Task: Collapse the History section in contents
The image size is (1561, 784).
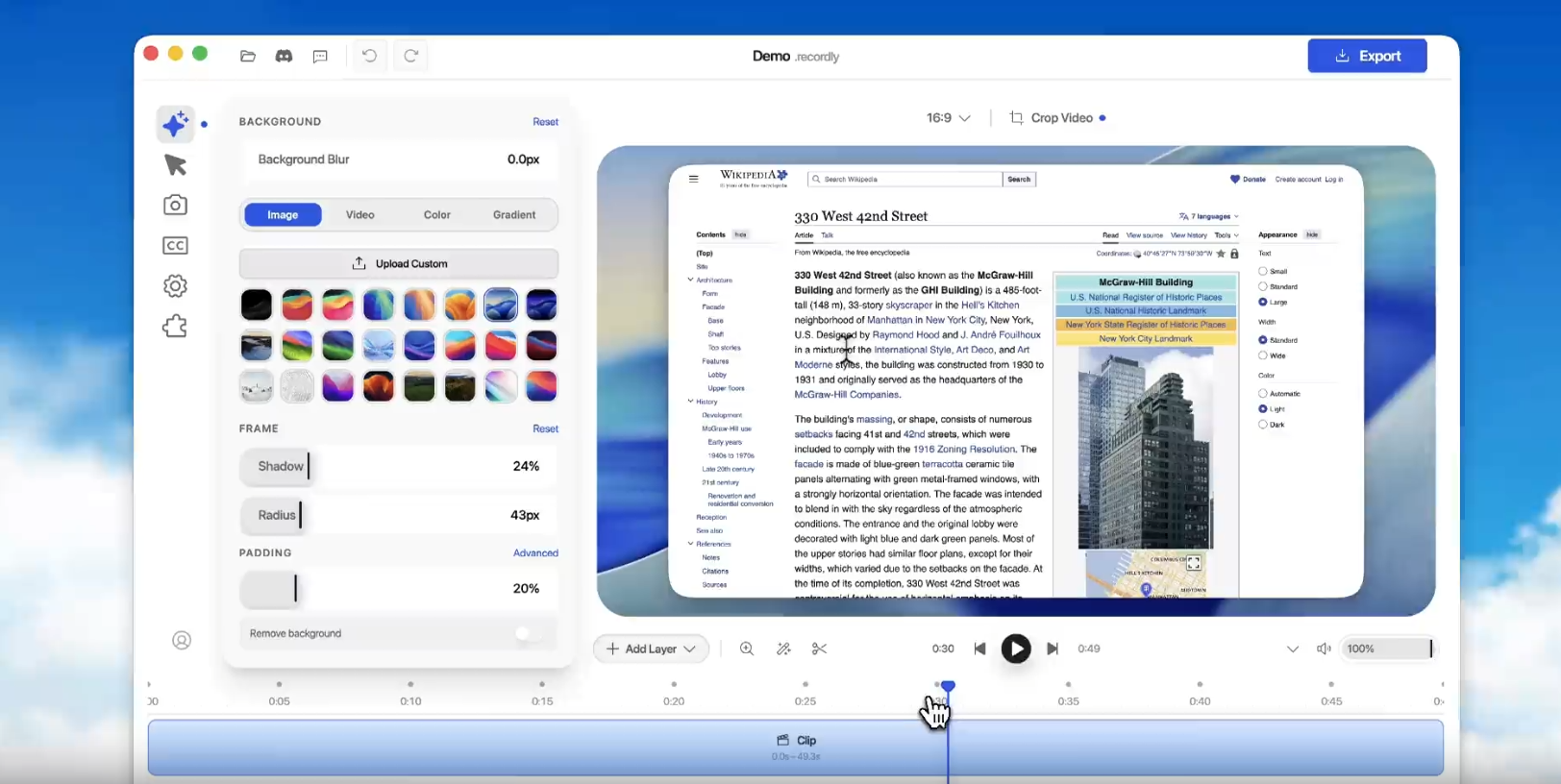Action: pos(690,402)
